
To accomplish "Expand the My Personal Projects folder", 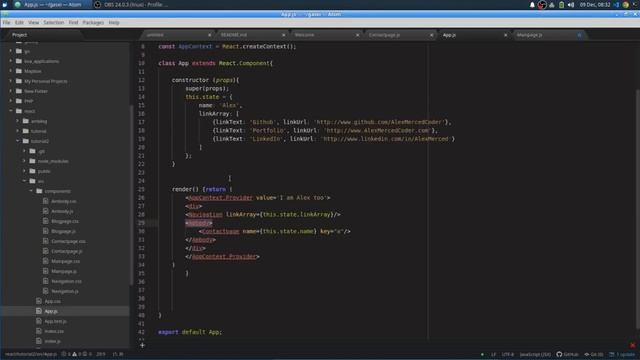I will (11, 81).
